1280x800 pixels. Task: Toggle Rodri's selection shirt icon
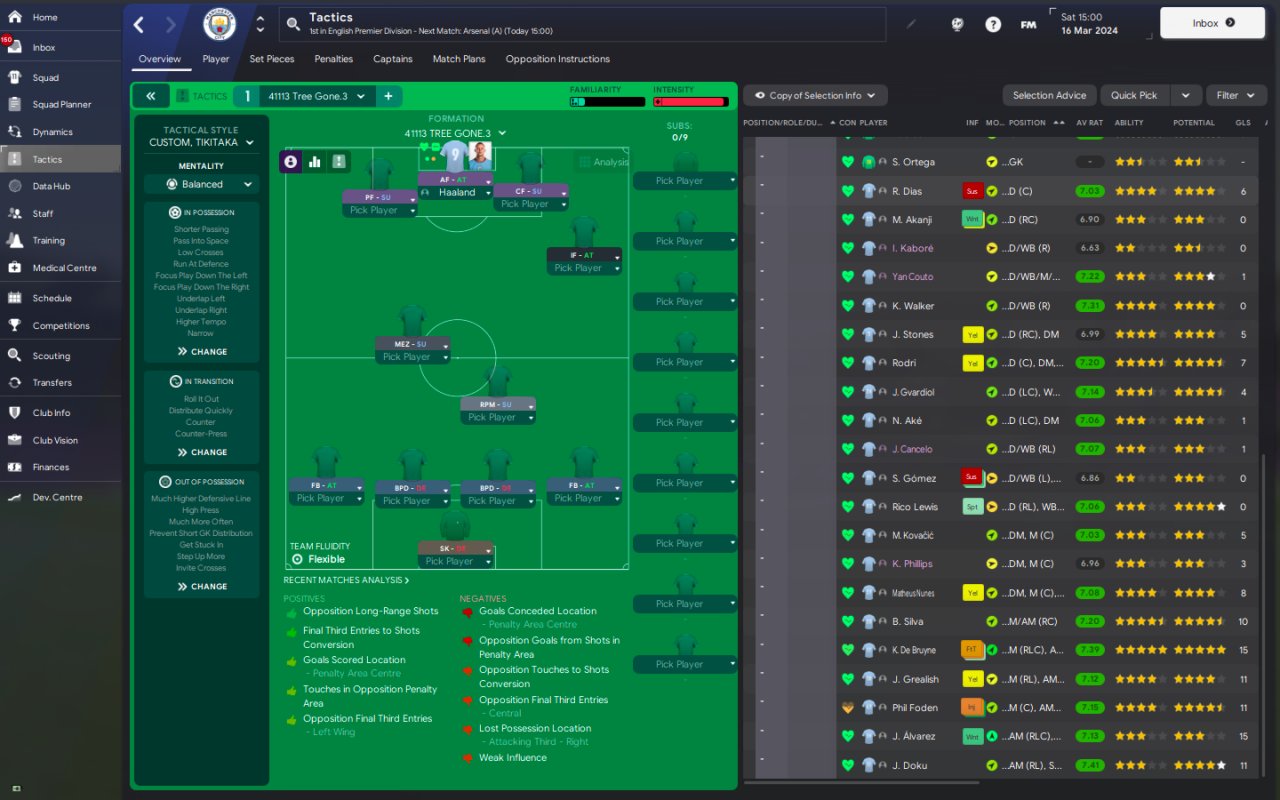coord(869,363)
